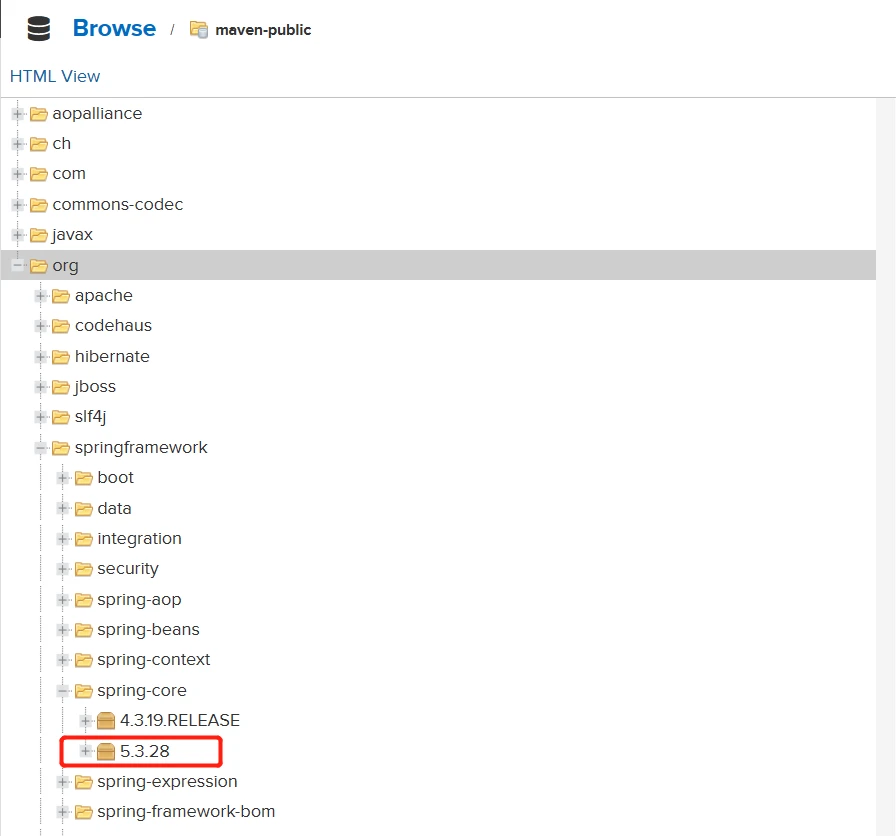Viewport: 896px width, 836px height.
Task: Click the spring-aop folder icon
Action: pos(83,600)
